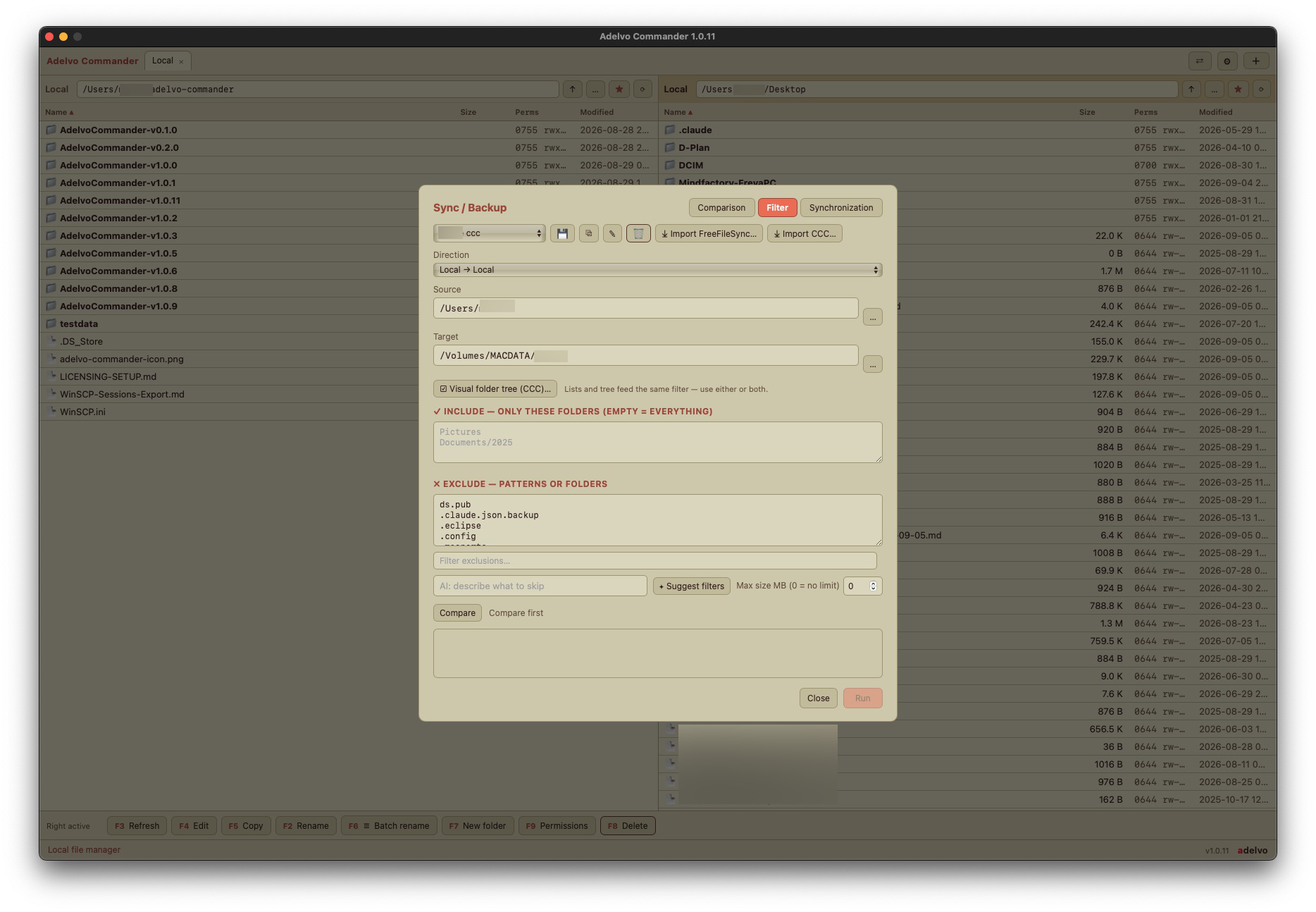Reload the right pane listing
This screenshot has height=912, width=1316.
(1261, 89)
